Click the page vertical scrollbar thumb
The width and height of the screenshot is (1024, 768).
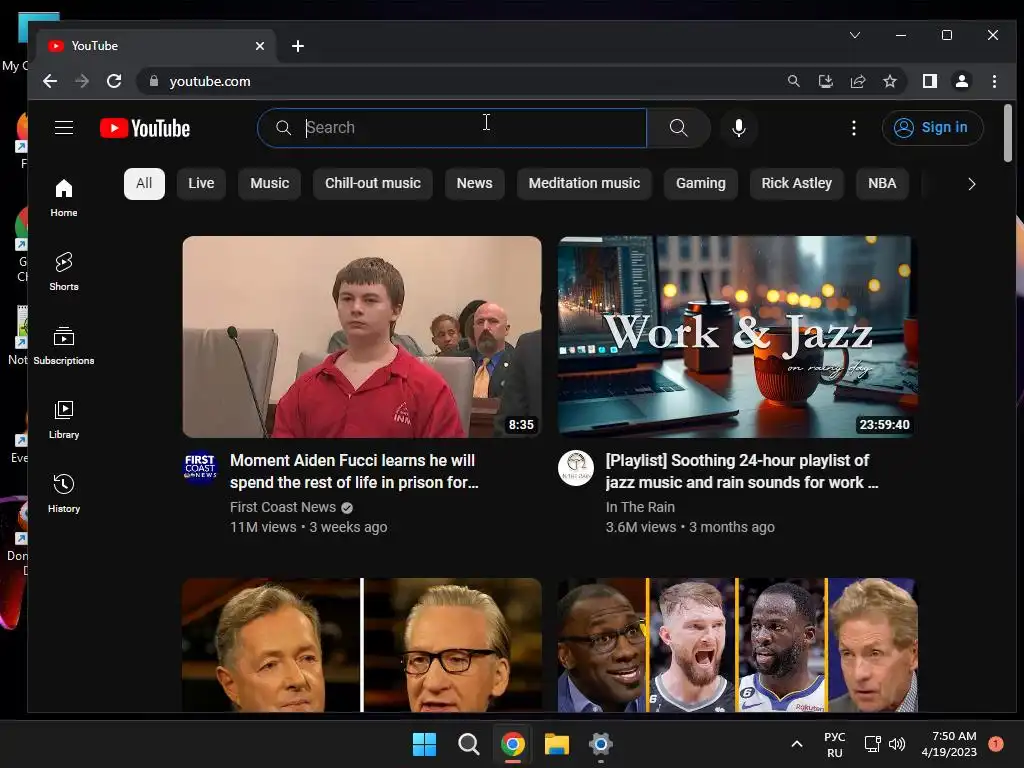click(1008, 133)
